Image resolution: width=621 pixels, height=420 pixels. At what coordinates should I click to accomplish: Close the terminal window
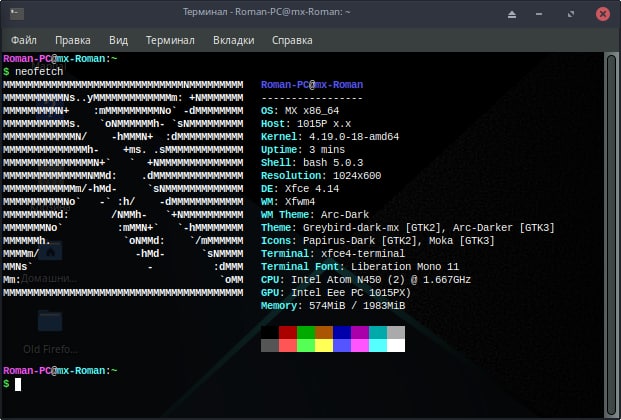click(x=603, y=14)
